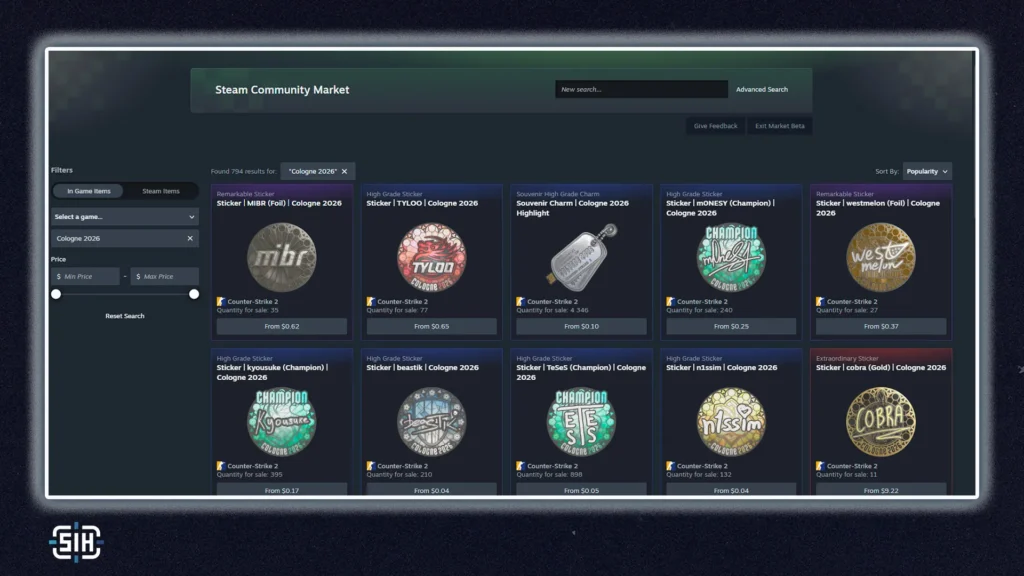Click the Give Feedback button
The width and height of the screenshot is (1024, 576).
715,126
